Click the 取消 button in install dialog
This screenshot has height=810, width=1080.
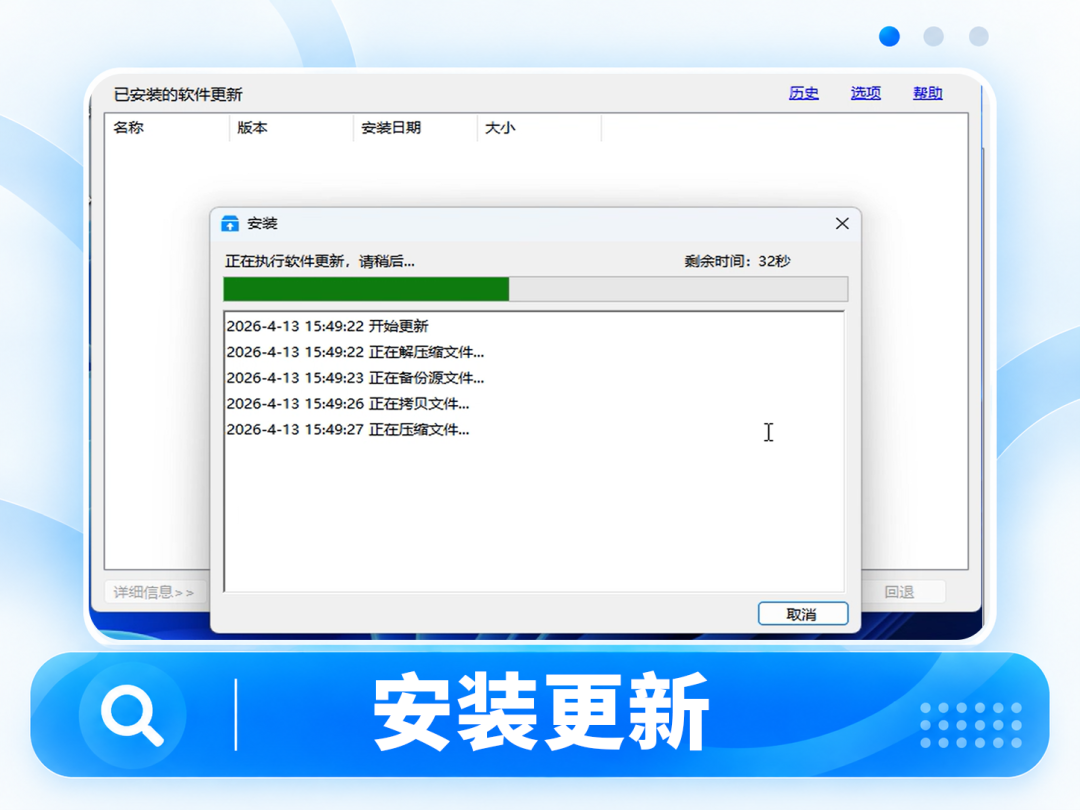802,614
